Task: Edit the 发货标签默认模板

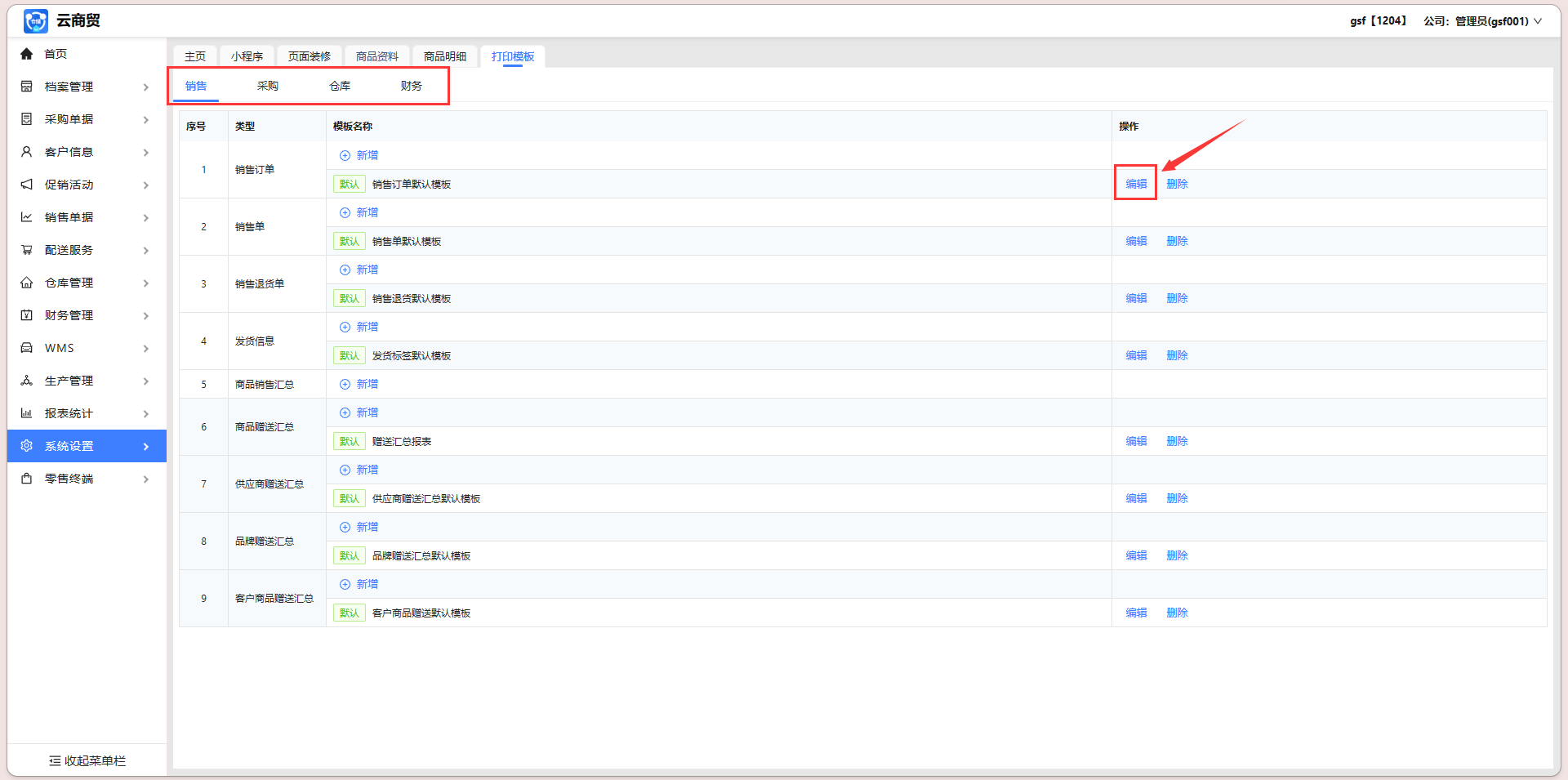Action: [x=1136, y=355]
